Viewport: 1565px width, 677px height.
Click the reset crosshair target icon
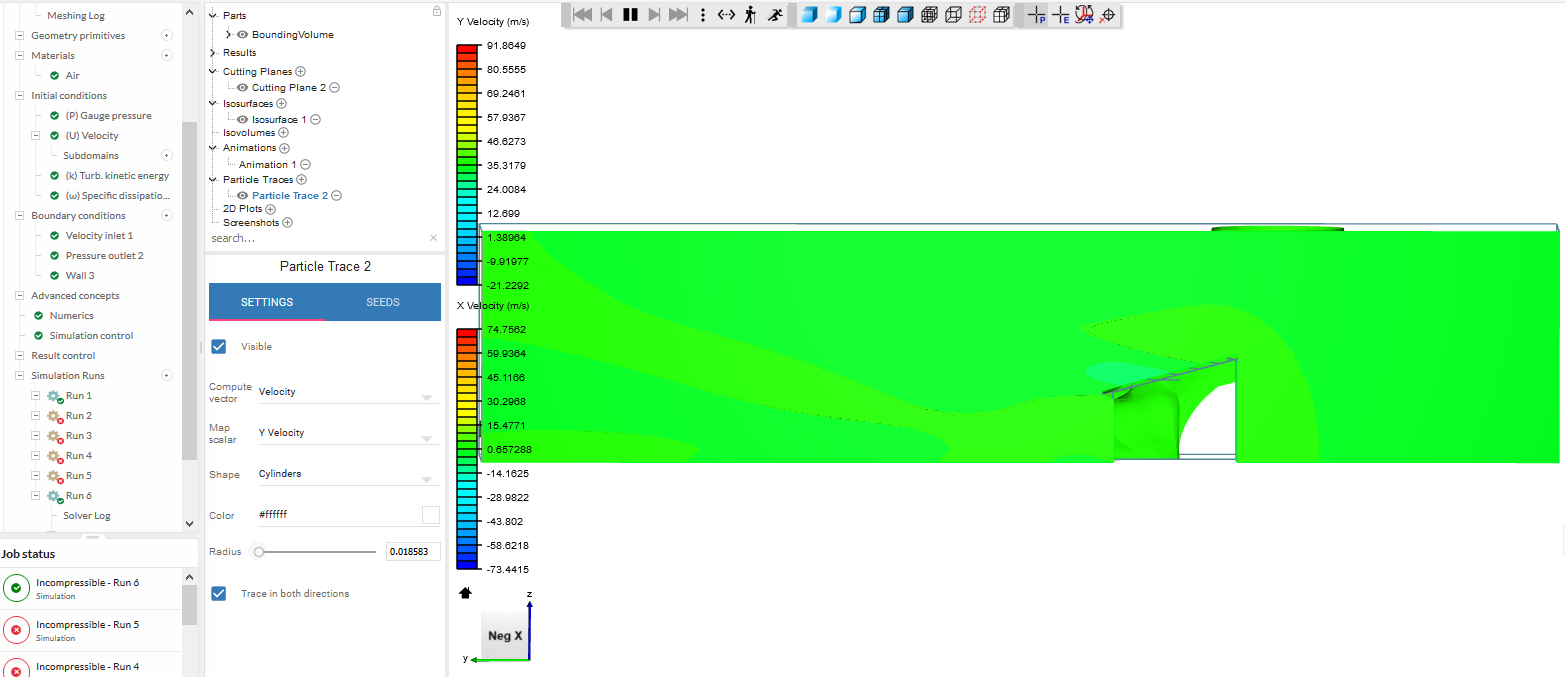coord(1107,15)
